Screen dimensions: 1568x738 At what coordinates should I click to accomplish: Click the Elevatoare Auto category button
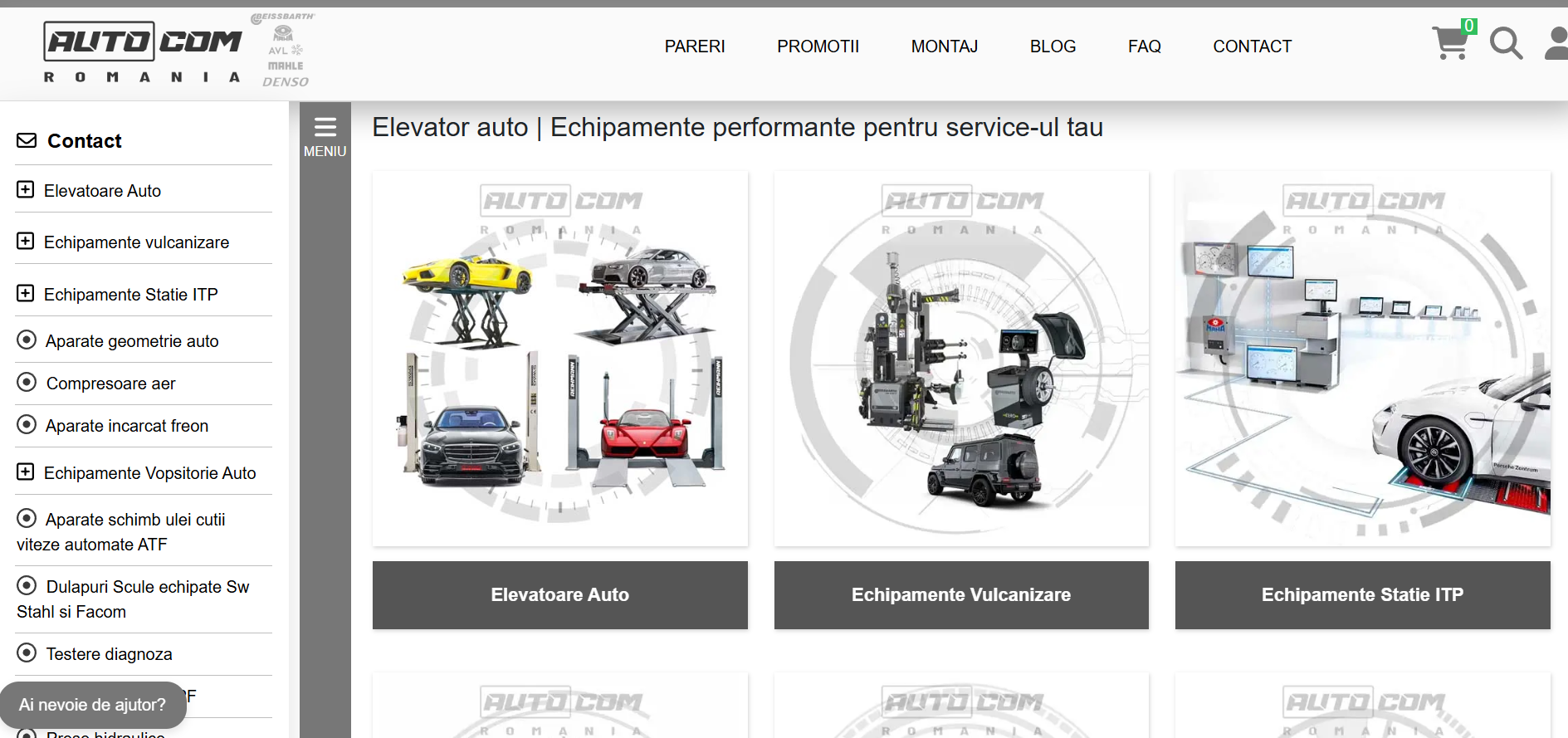(x=560, y=595)
